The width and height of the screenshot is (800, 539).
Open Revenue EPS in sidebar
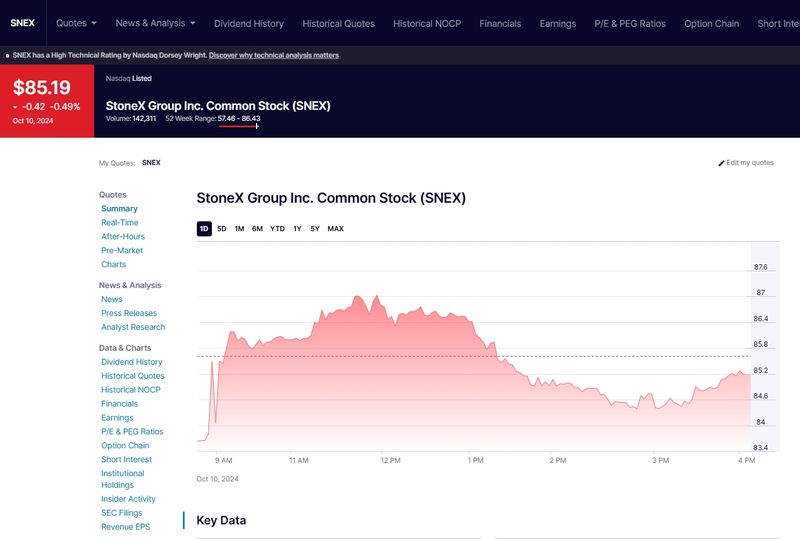[126, 527]
